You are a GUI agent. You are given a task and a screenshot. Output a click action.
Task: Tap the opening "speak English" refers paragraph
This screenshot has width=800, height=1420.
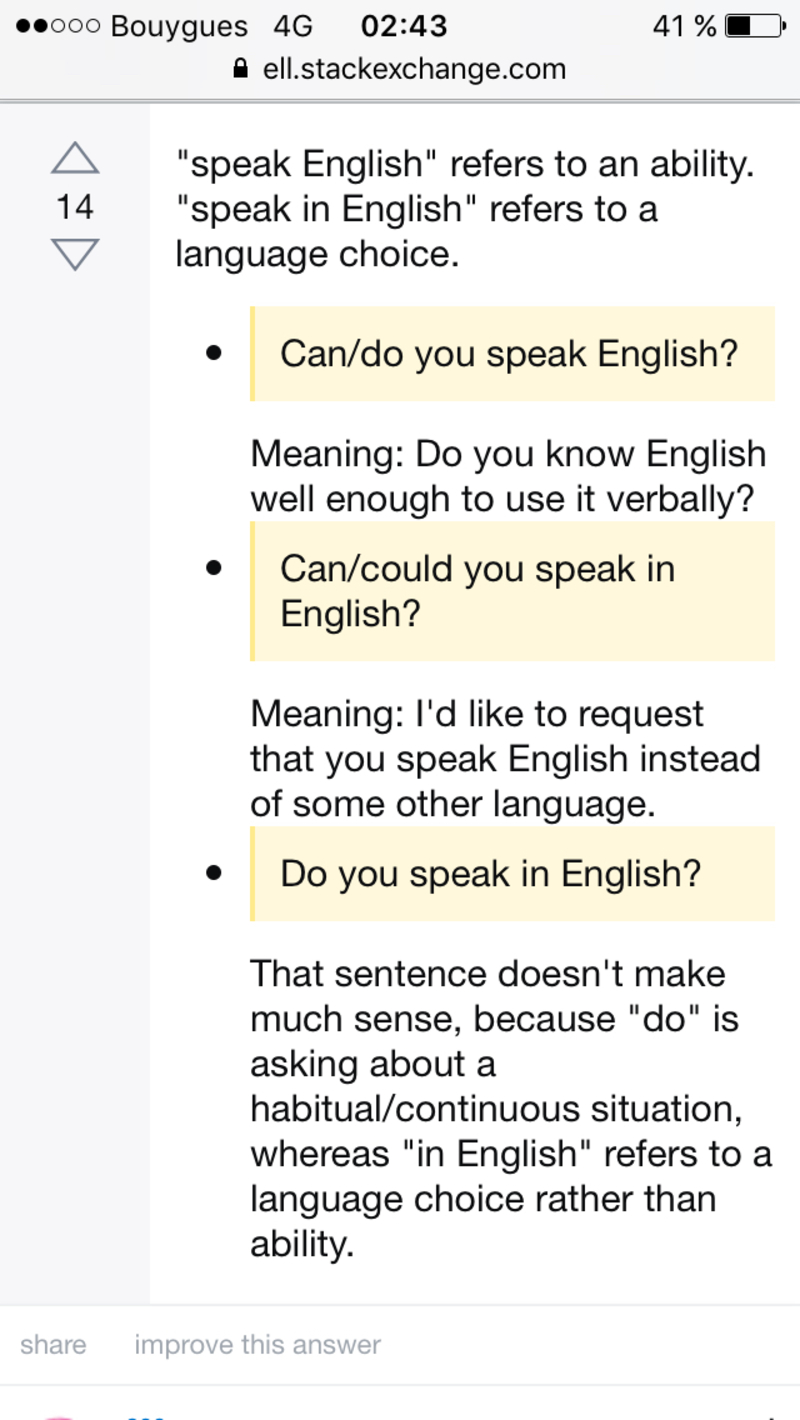(x=465, y=209)
